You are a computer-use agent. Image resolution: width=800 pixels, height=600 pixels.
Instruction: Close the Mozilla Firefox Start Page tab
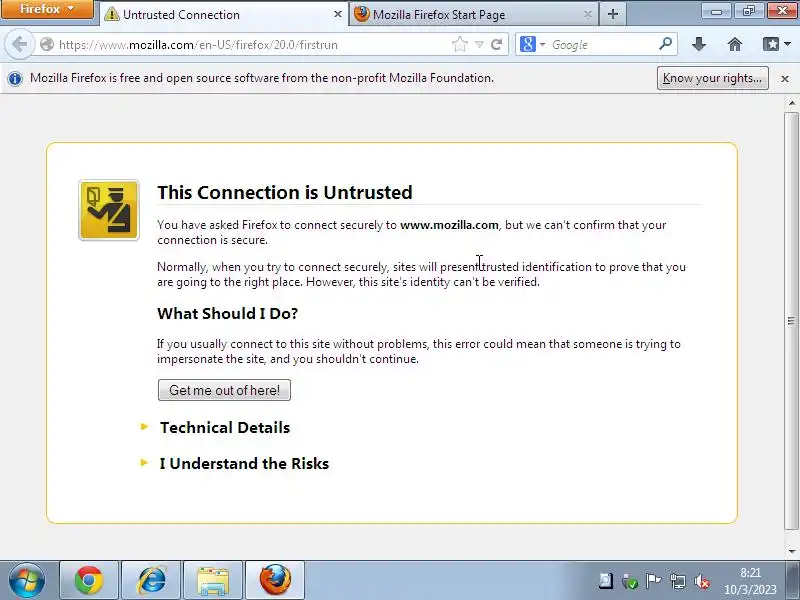pyautogui.click(x=588, y=14)
